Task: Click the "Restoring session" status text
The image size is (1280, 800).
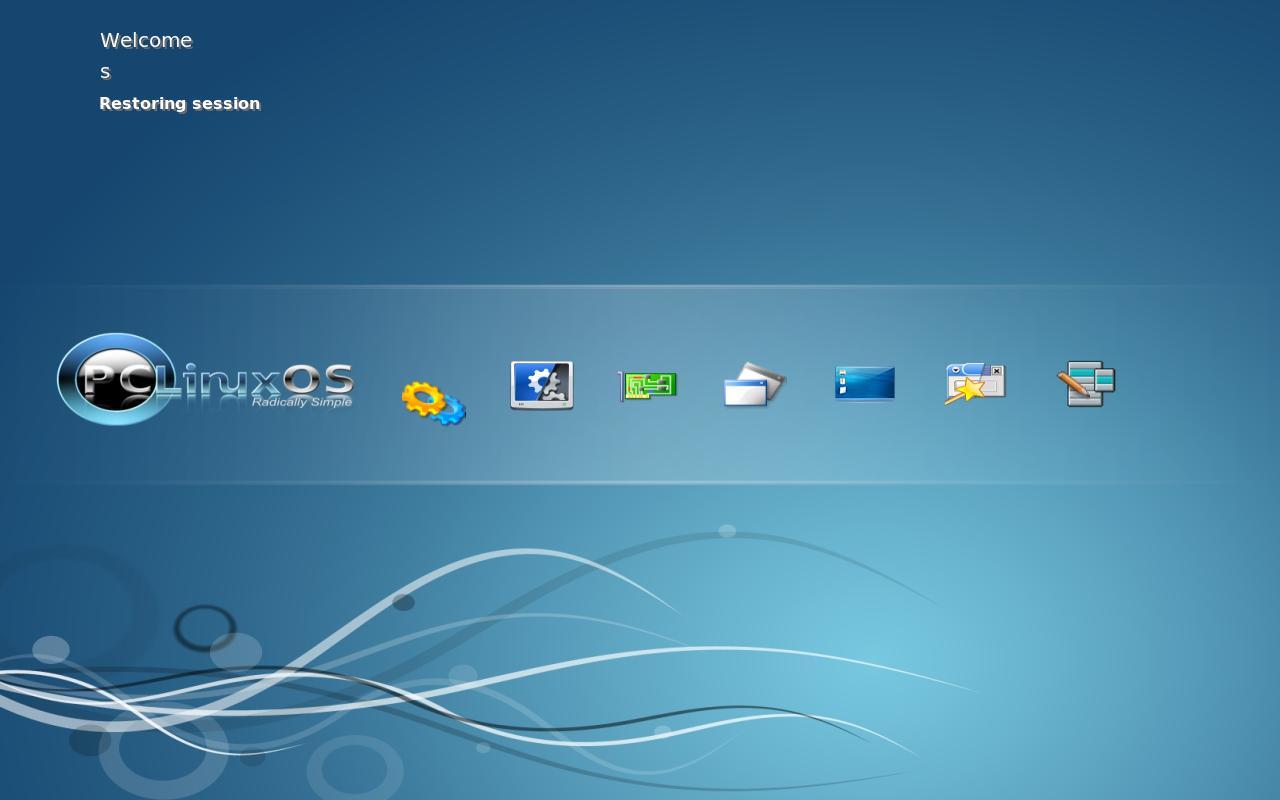Action: pyautogui.click(x=180, y=104)
